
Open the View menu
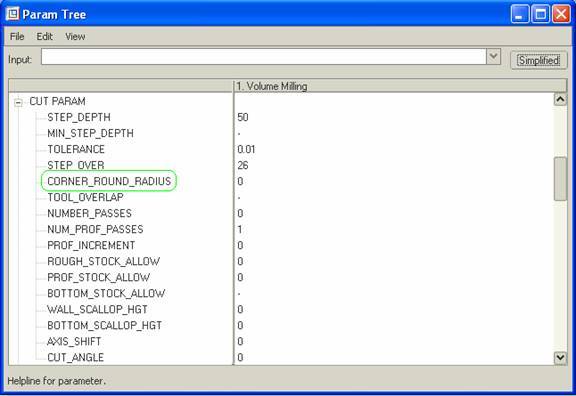tap(75, 36)
